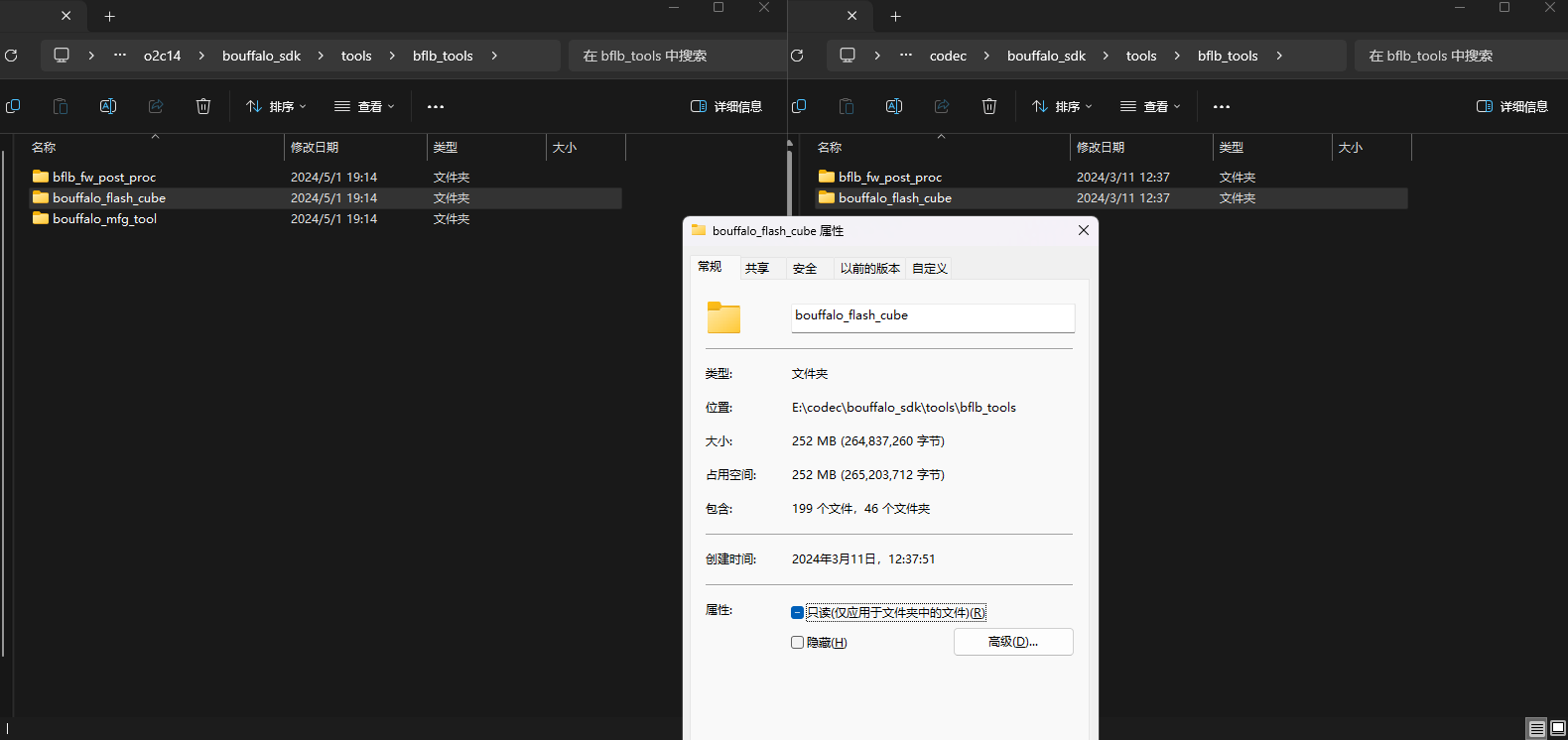Expand chevron after codec in right address bar

(x=986, y=56)
